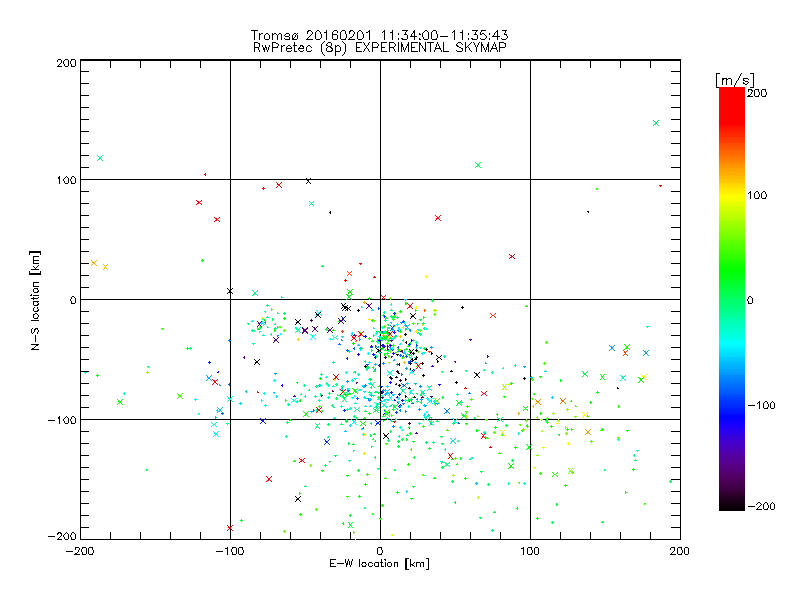Click the x-axis tick label '200'
The width and height of the screenshot is (800, 600).
coord(680,551)
